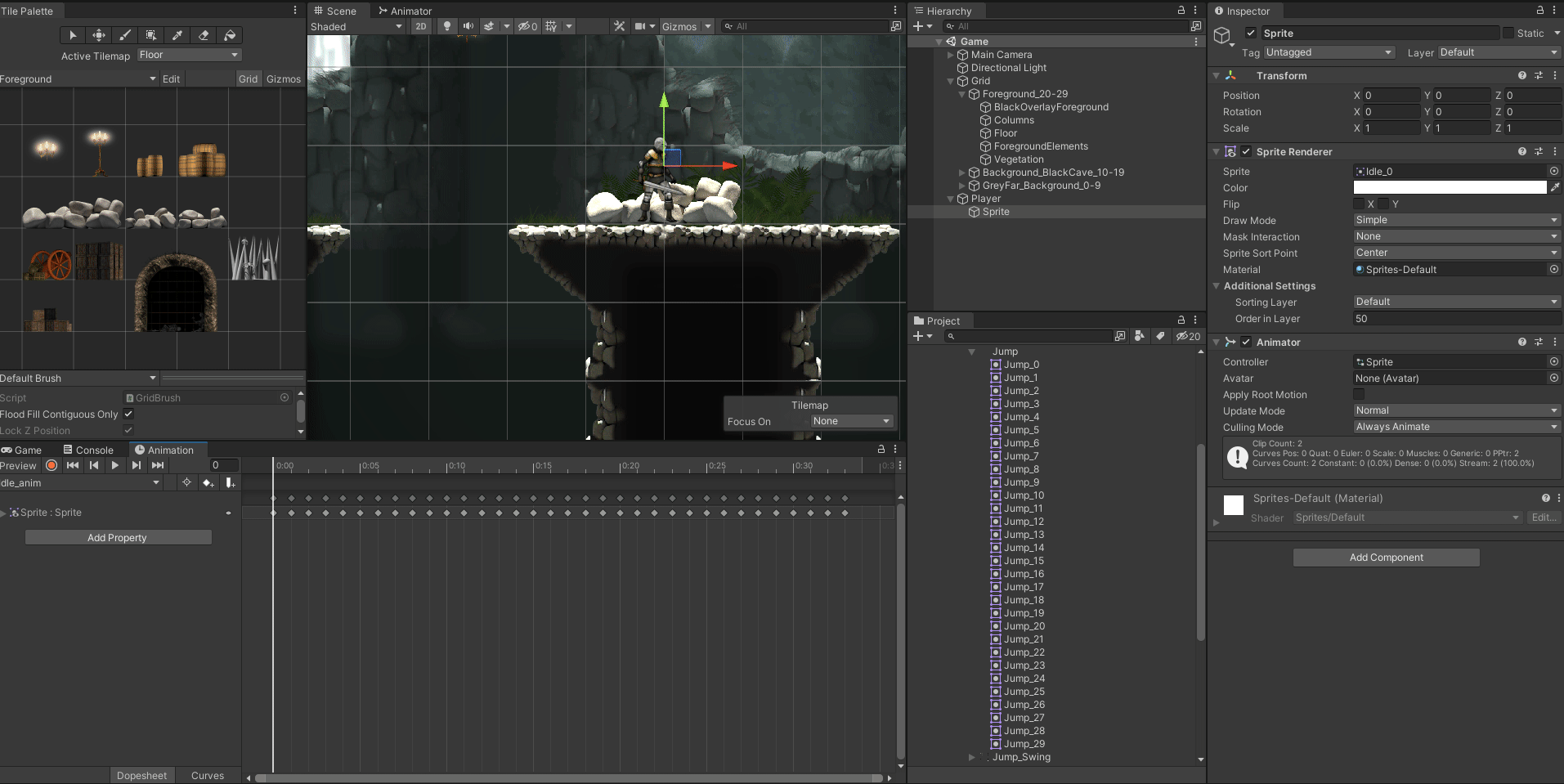Click the add animation event icon
This screenshot has height=784, width=1564.
click(x=231, y=482)
